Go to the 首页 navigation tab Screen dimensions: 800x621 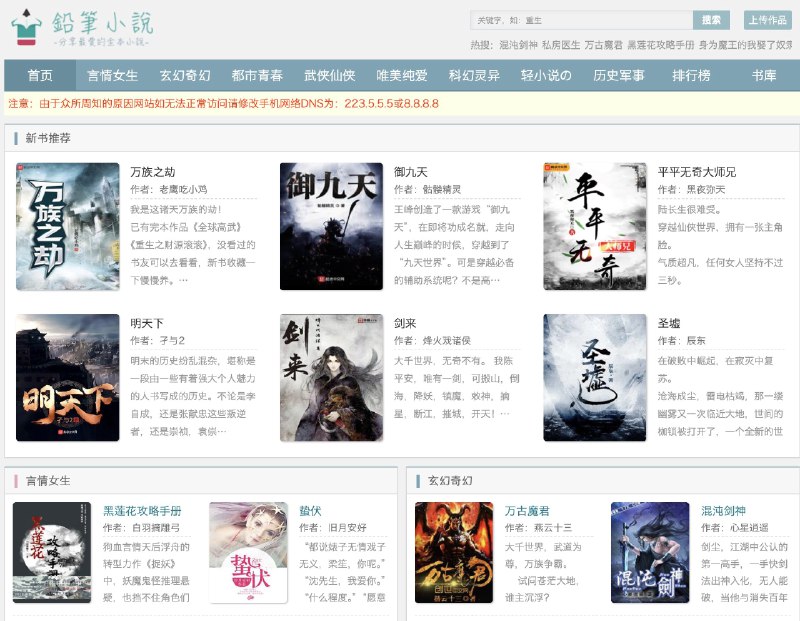[40, 76]
